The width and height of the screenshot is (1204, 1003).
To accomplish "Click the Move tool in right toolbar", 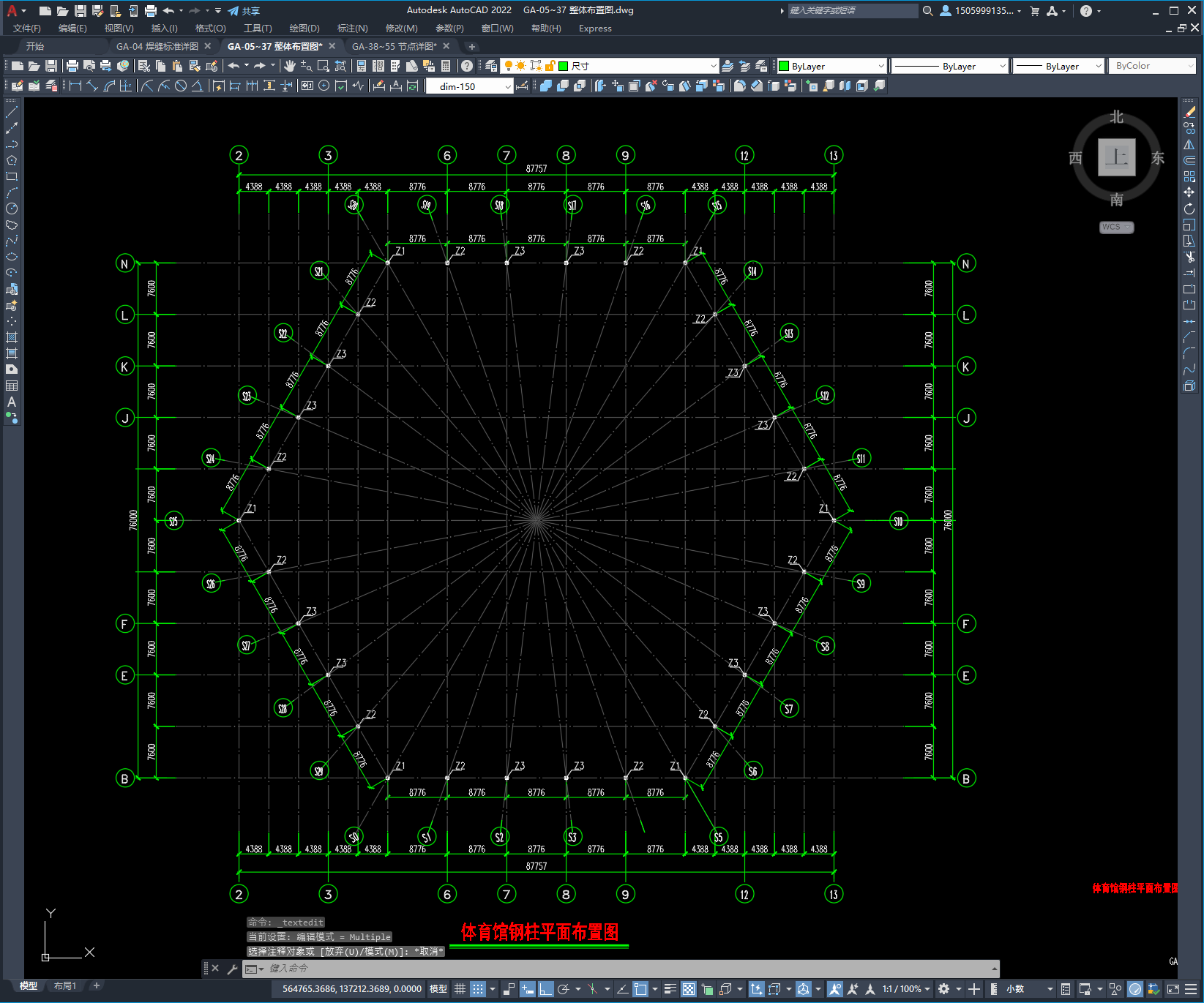I will pos(1189,192).
